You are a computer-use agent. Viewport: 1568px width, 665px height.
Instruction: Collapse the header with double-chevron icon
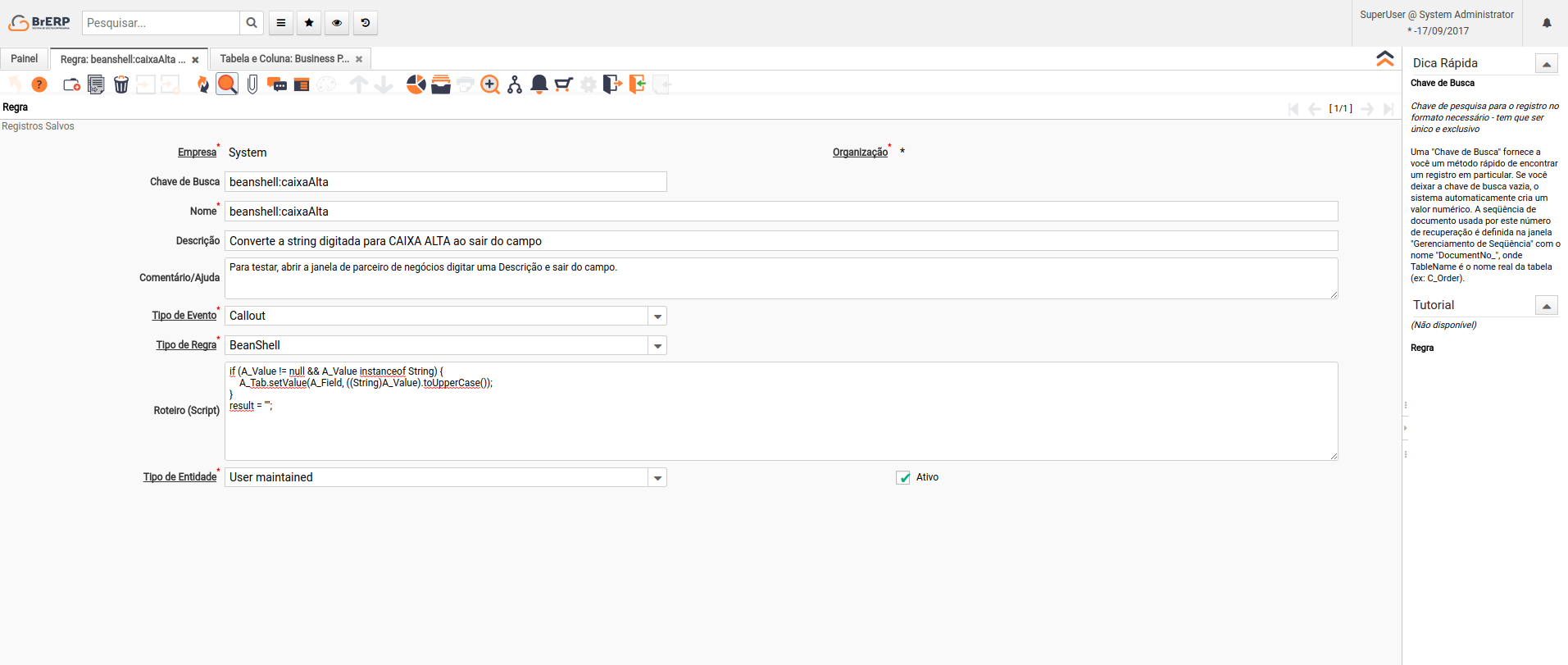click(x=1385, y=58)
